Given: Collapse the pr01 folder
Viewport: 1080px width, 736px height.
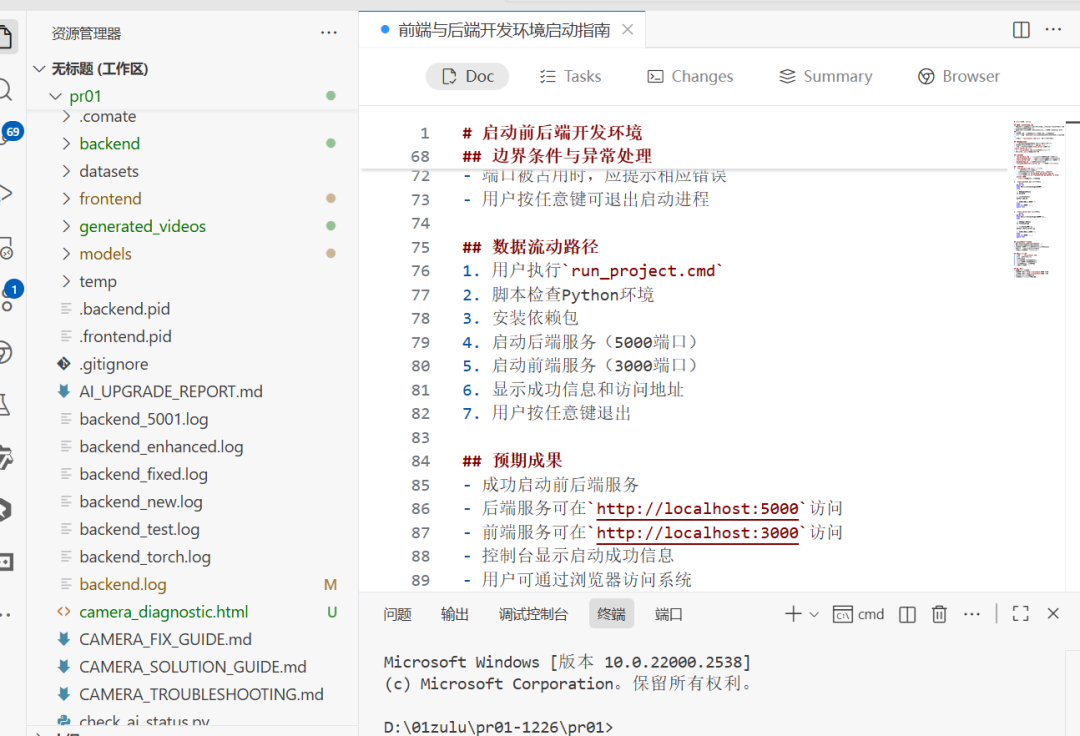Looking at the screenshot, I should [x=193, y=96].
